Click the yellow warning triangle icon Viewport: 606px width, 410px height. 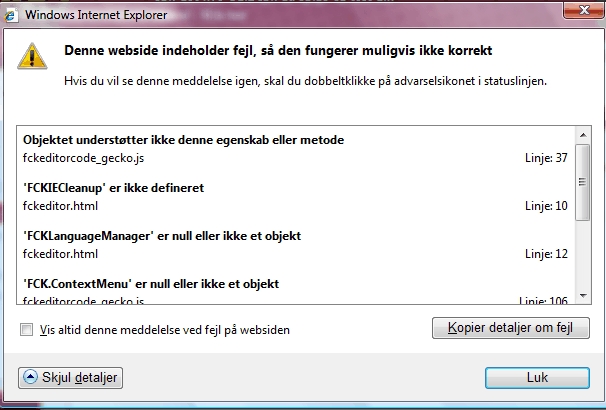pyautogui.click(x=36, y=56)
